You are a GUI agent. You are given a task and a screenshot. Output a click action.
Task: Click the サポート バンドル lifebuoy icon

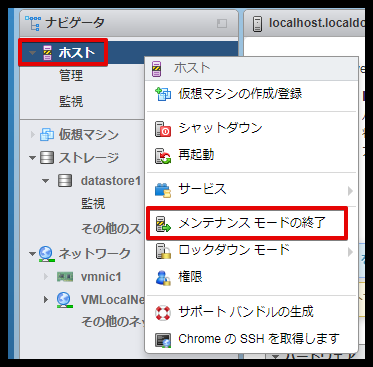[x=163, y=313]
